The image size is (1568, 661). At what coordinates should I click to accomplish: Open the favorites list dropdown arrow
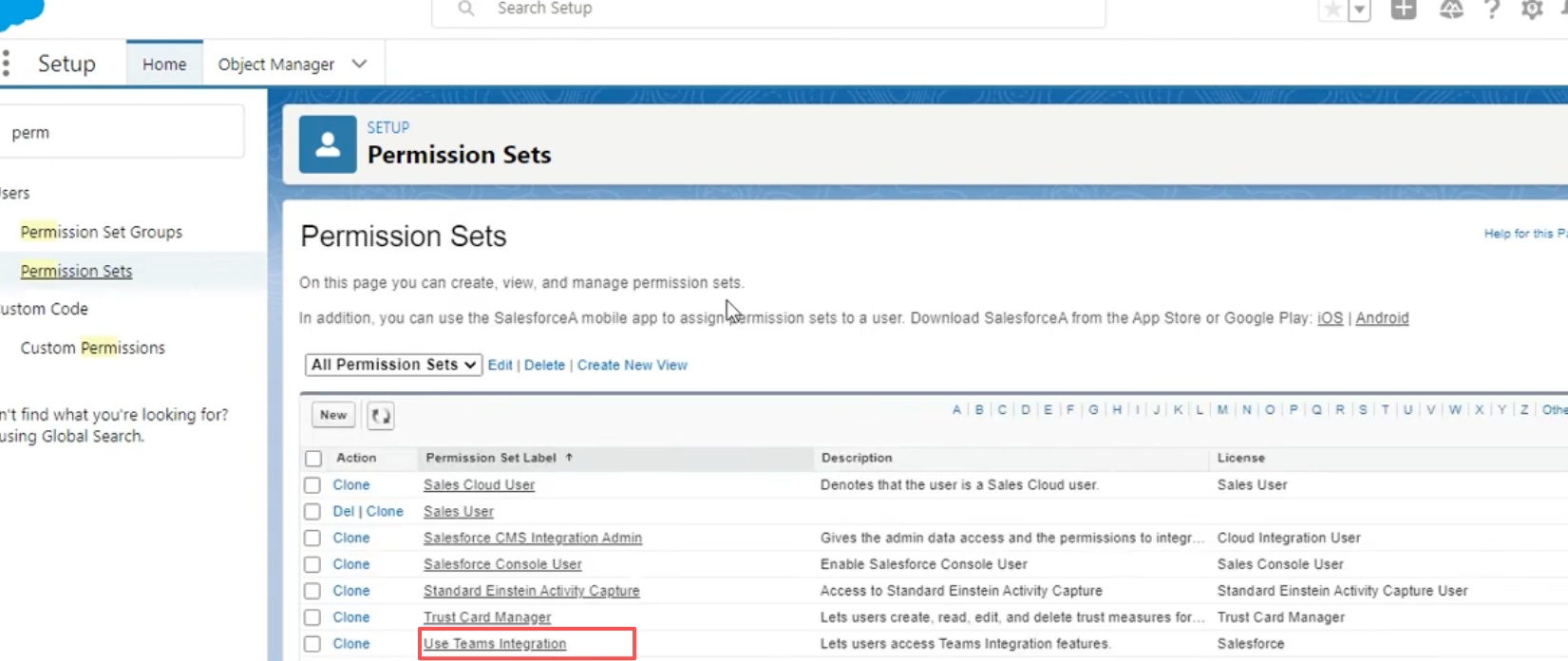click(1359, 9)
